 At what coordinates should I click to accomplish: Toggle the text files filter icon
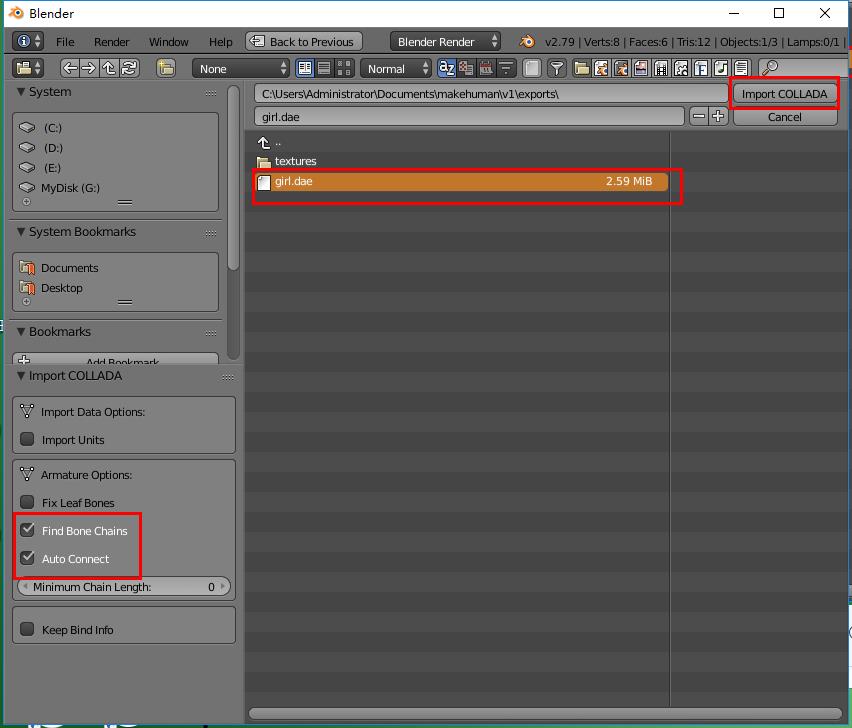741,68
